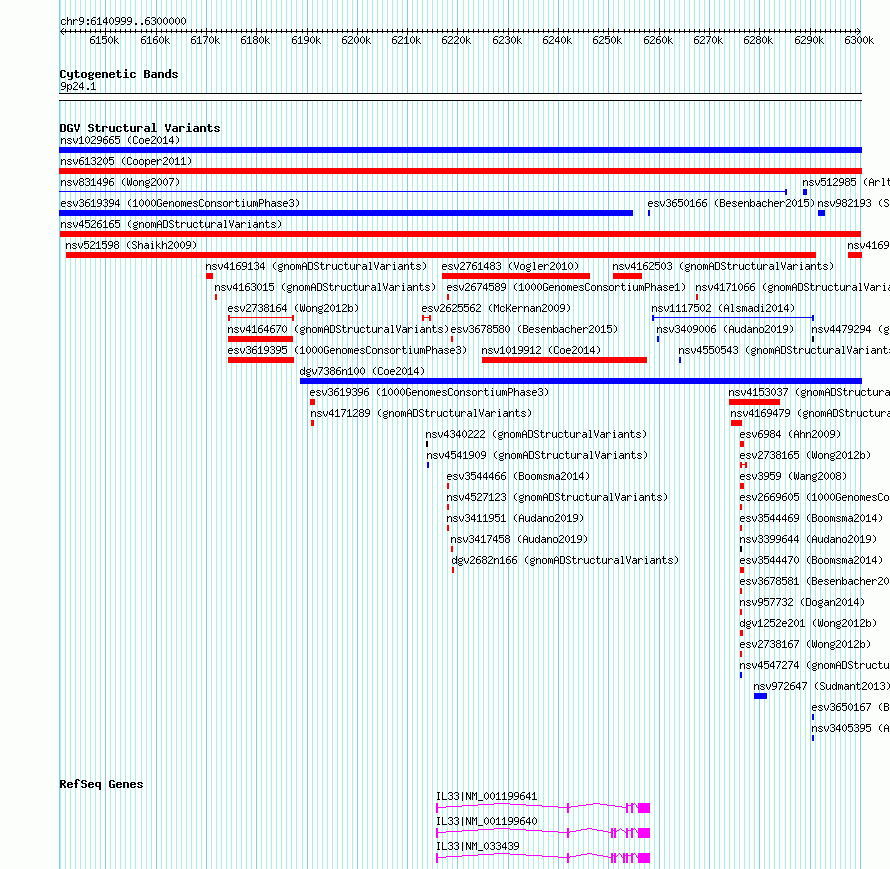The height and width of the screenshot is (869, 890).
Task: Open nsv4526165 (gnomADStructuralVariants) entry
Action: coord(171,224)
